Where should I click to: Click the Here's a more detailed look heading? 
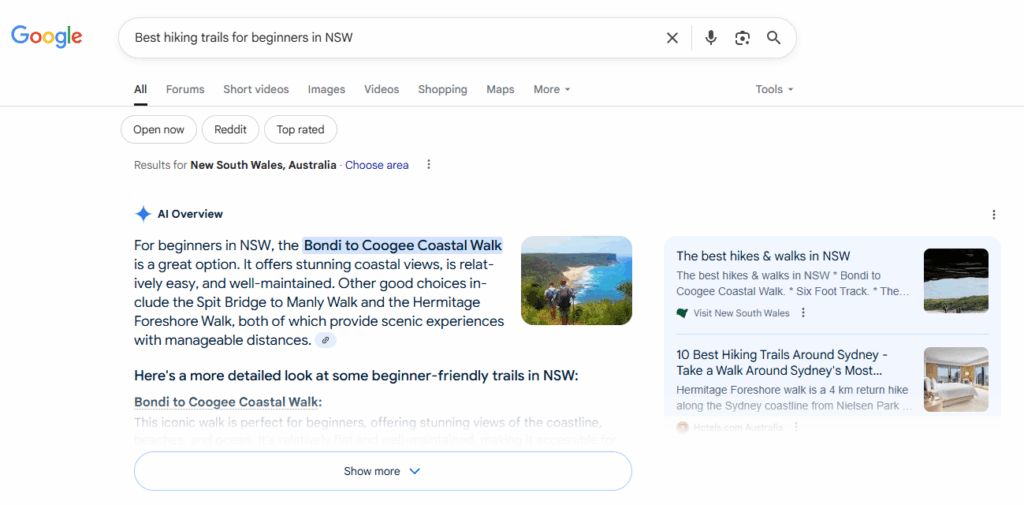356,376
